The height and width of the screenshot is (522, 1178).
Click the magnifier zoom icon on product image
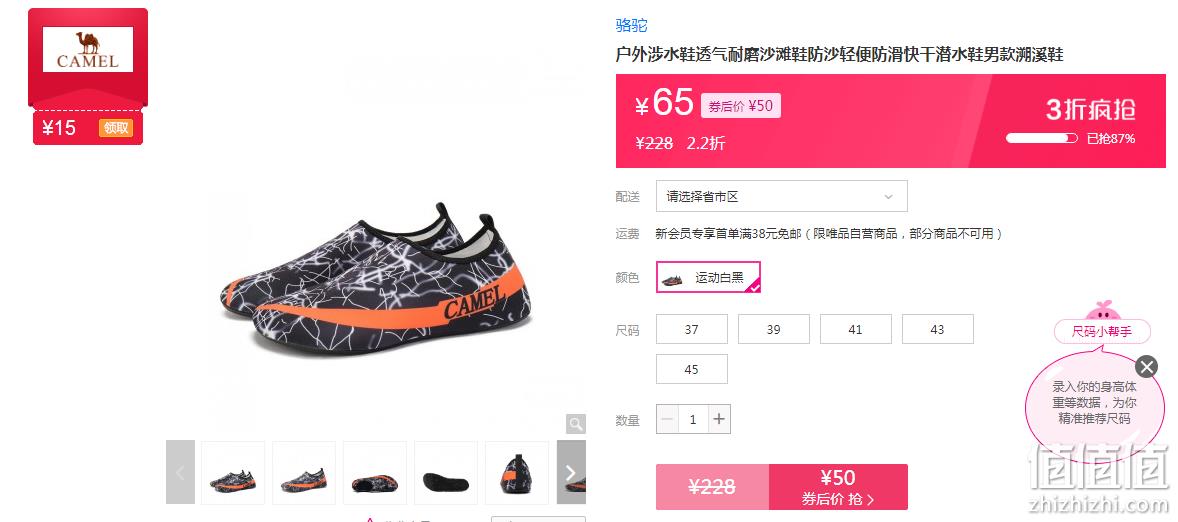pyautogui.click(x=575, y=424)
